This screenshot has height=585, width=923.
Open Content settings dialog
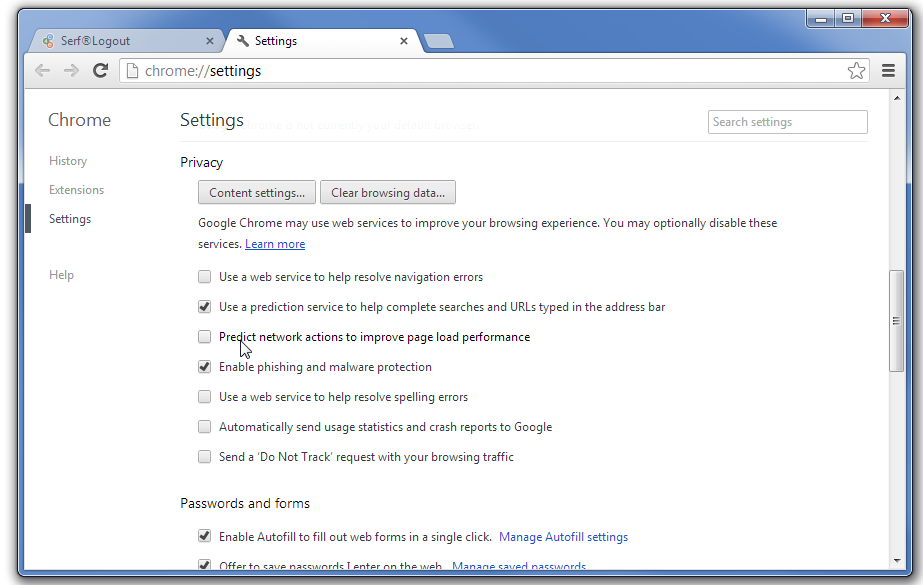point(257,192)
